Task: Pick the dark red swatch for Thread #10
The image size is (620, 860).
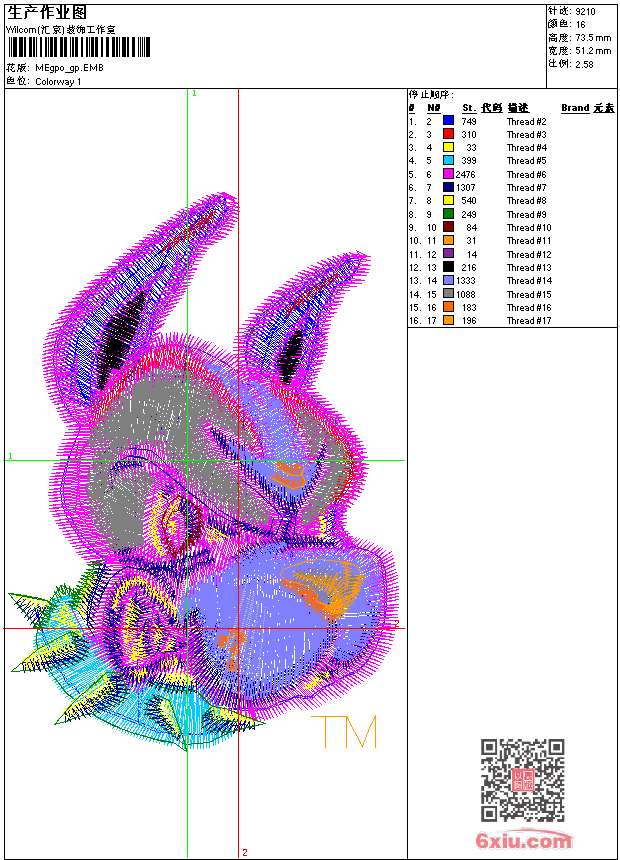Action: click(x=448, y=227)
